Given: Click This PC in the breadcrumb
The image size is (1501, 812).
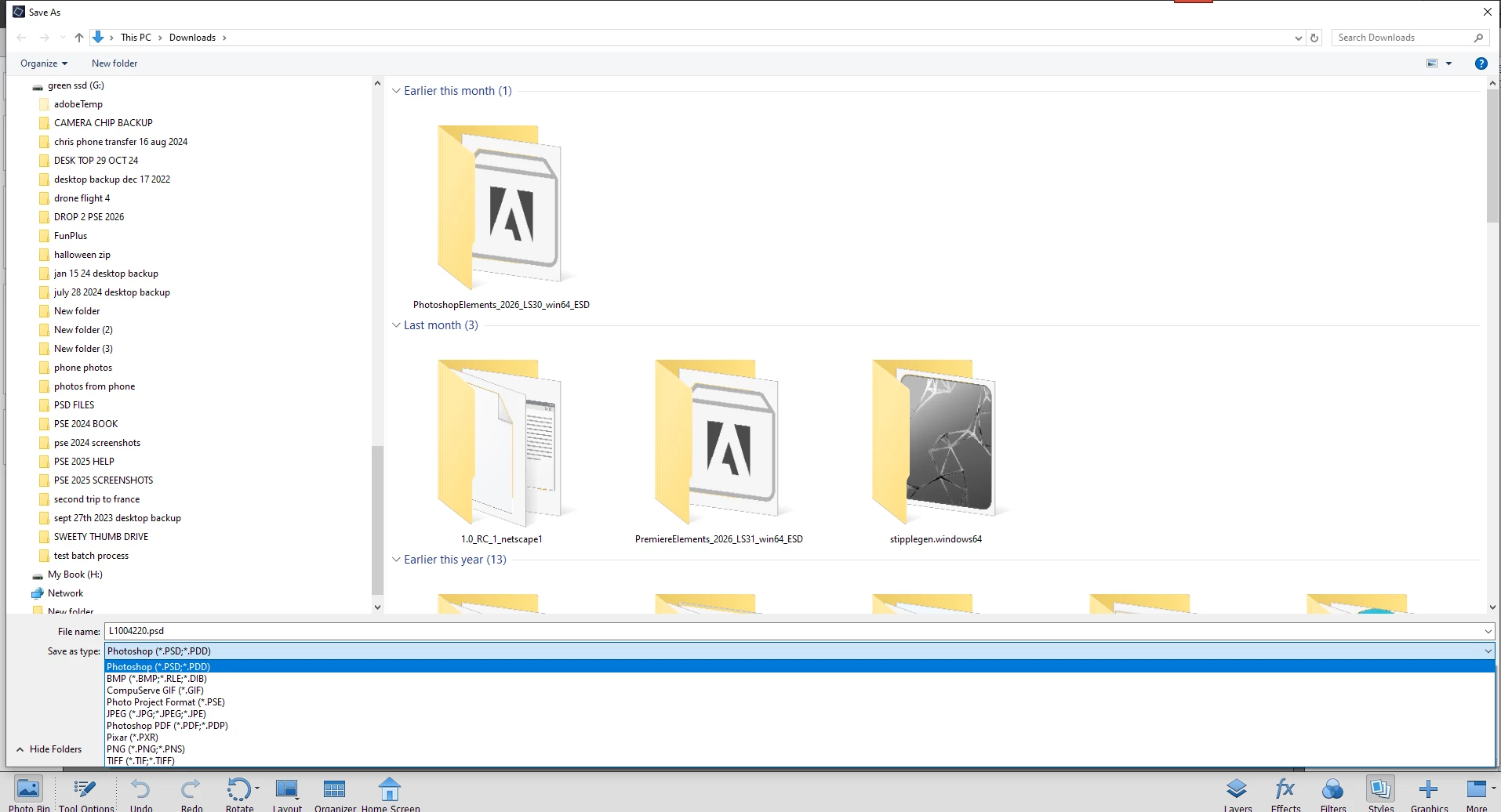Looking at the screenshot, I should point(136,38).
